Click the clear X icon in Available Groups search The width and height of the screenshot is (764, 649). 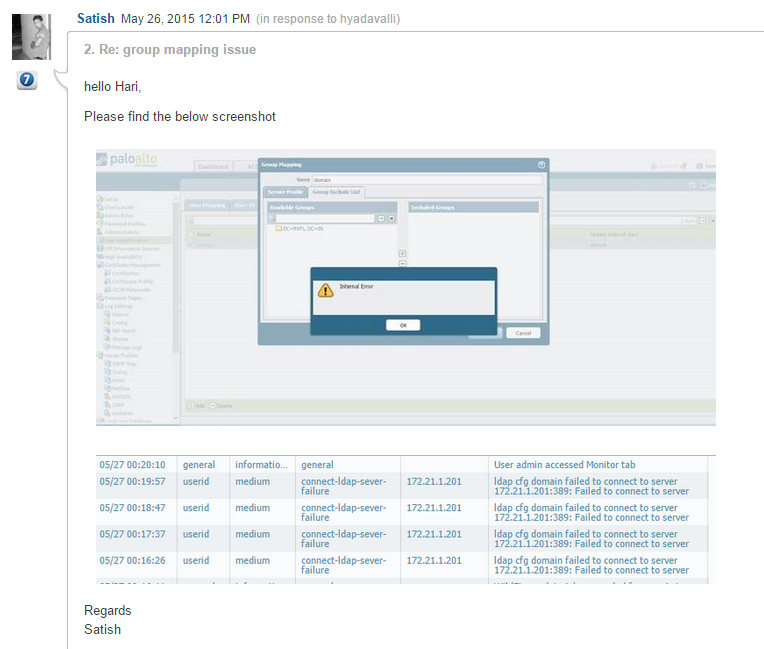click(x=391, y=219)
